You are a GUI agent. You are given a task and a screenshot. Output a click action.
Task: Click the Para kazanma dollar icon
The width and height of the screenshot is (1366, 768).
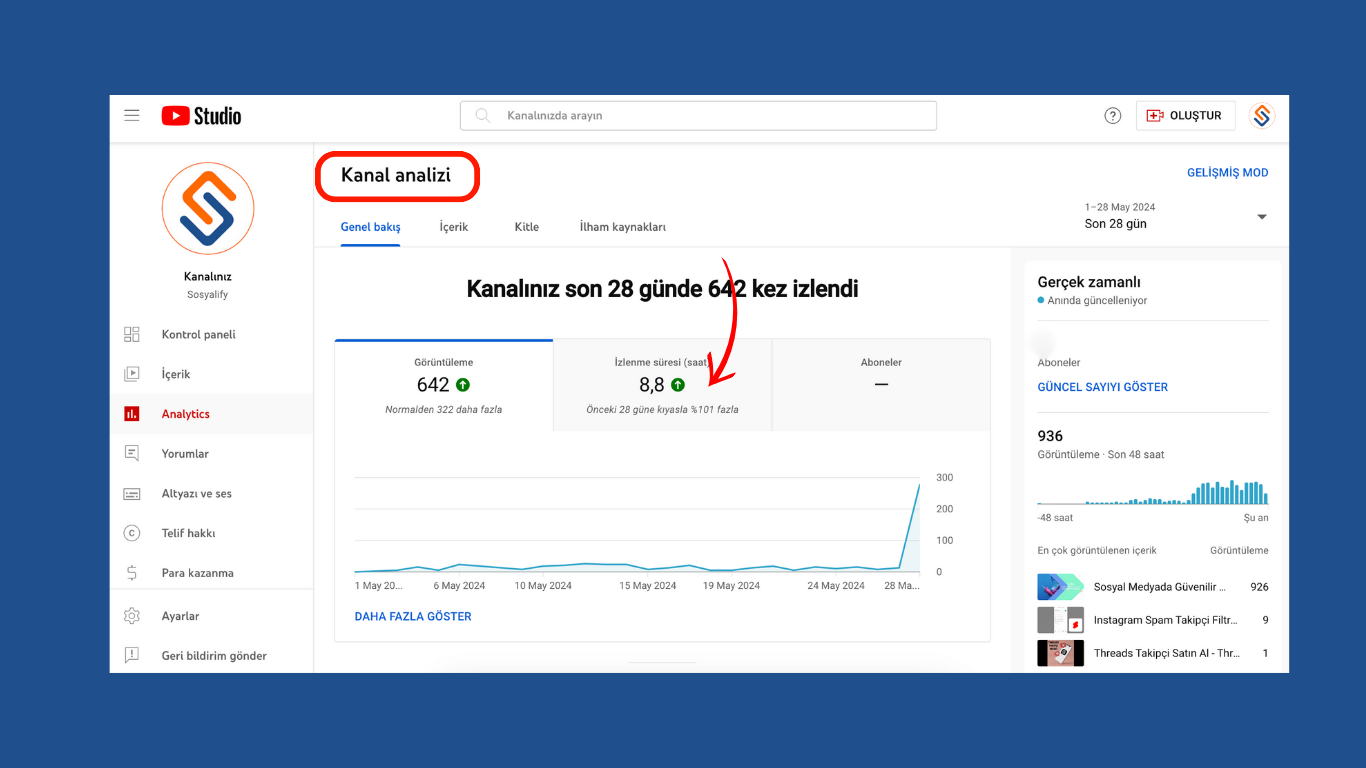pos(132,573)
